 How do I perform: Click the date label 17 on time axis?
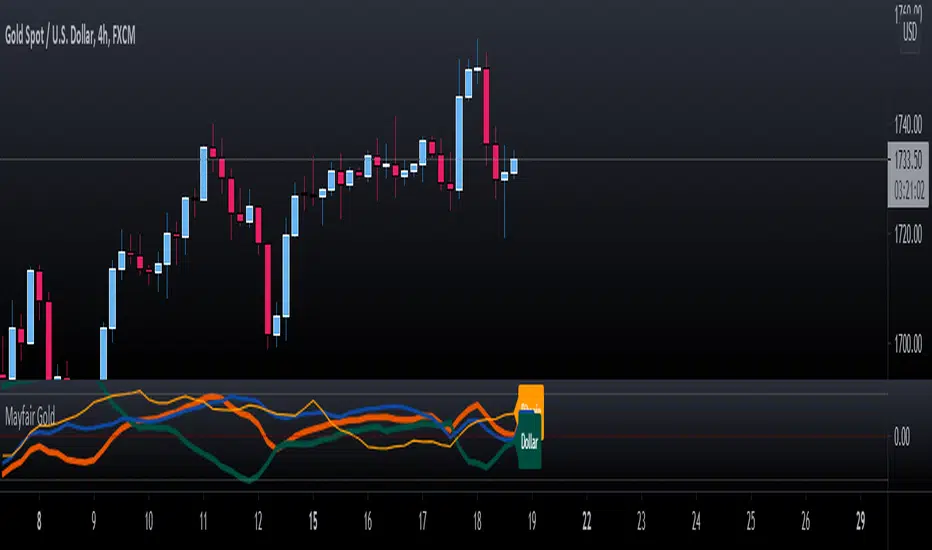point(423,521)
